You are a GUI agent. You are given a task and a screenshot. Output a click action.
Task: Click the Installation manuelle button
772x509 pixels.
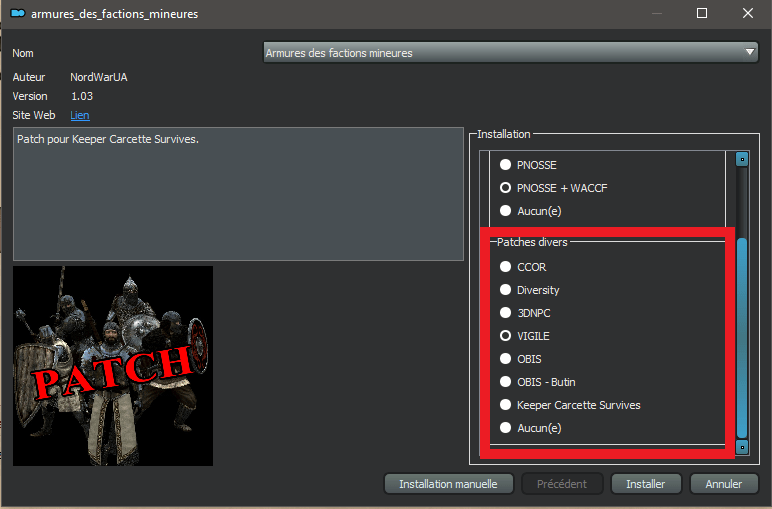(448, 484)
